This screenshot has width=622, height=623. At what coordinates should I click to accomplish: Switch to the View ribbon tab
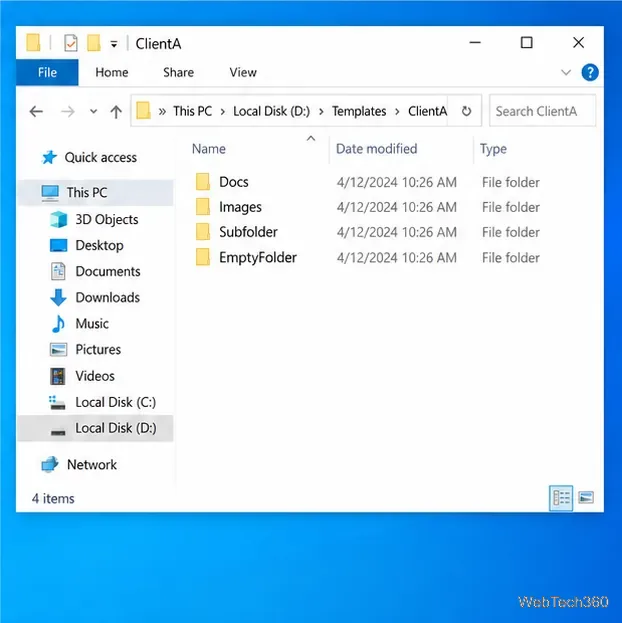click(x=243, y=72)
